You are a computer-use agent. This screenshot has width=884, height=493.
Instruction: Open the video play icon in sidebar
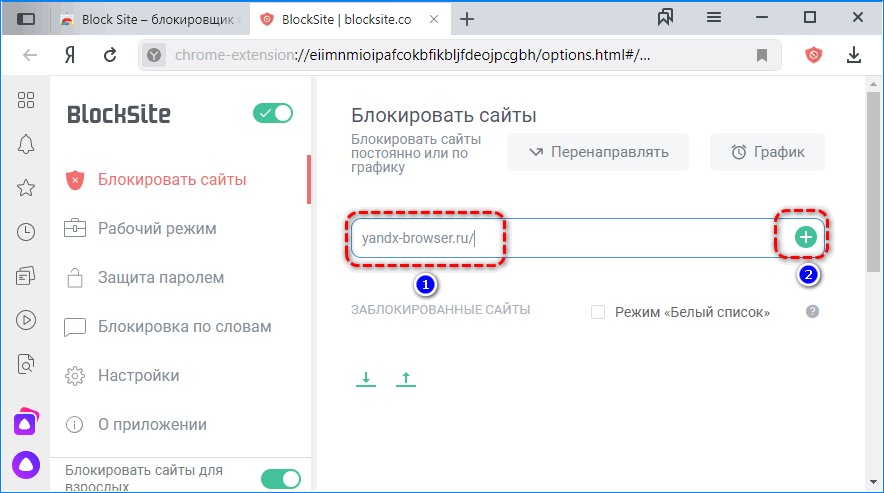(26, 320)
